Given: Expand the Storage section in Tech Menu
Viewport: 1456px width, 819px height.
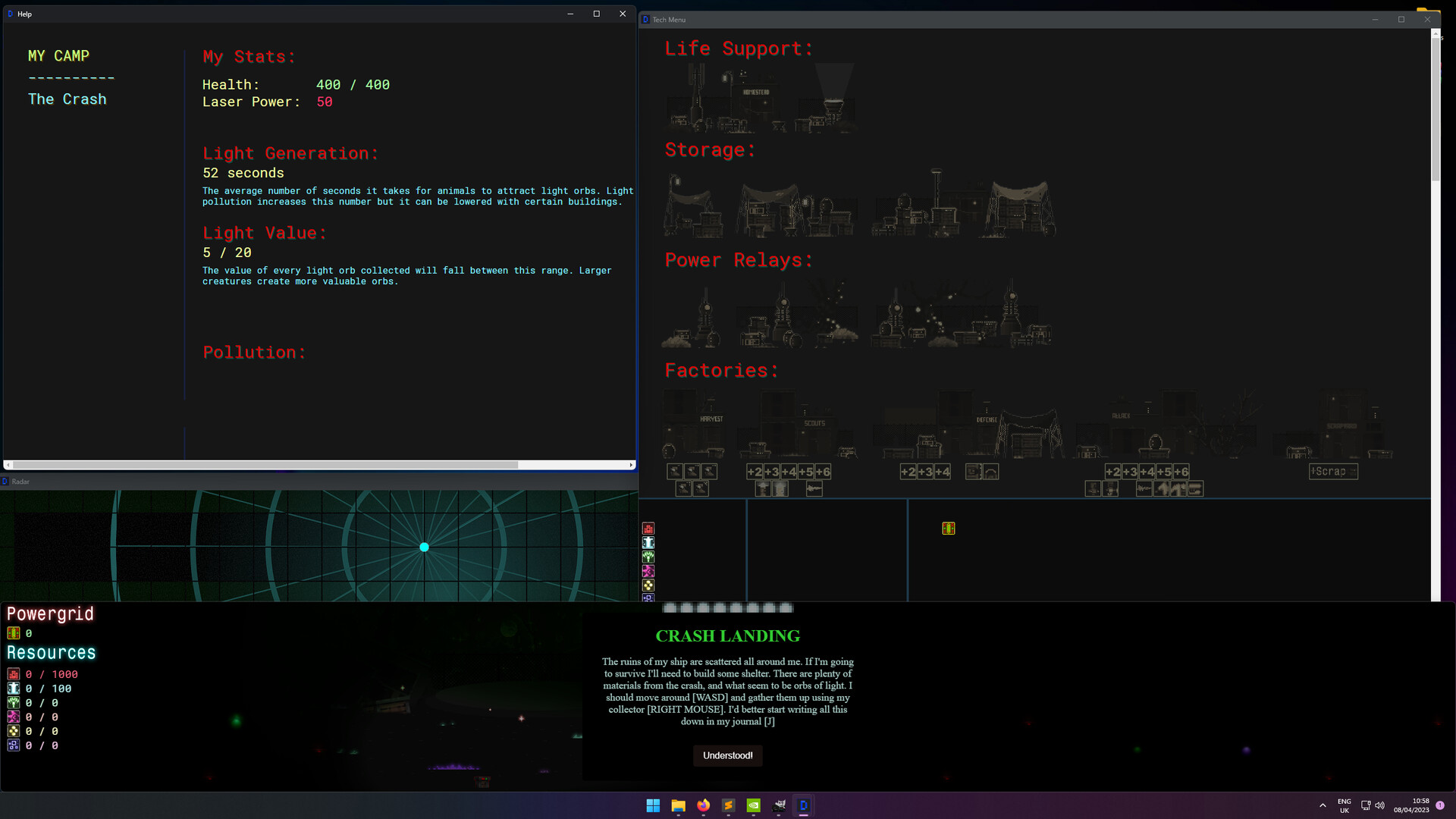Looking at the screenshot, I should click(x=709, y=149).
